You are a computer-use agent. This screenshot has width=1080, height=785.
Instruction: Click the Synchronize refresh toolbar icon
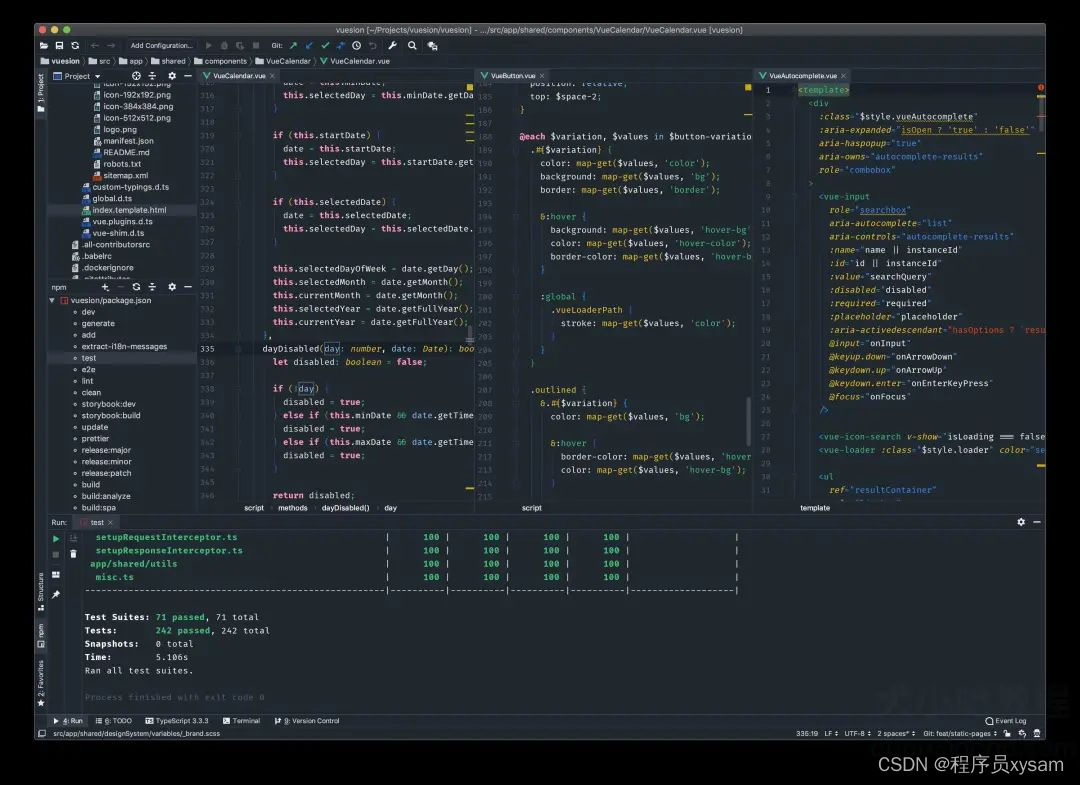coord(75,45)
